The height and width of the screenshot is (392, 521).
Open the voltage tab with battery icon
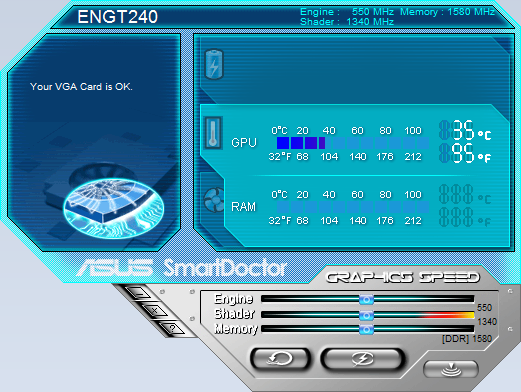214,64
